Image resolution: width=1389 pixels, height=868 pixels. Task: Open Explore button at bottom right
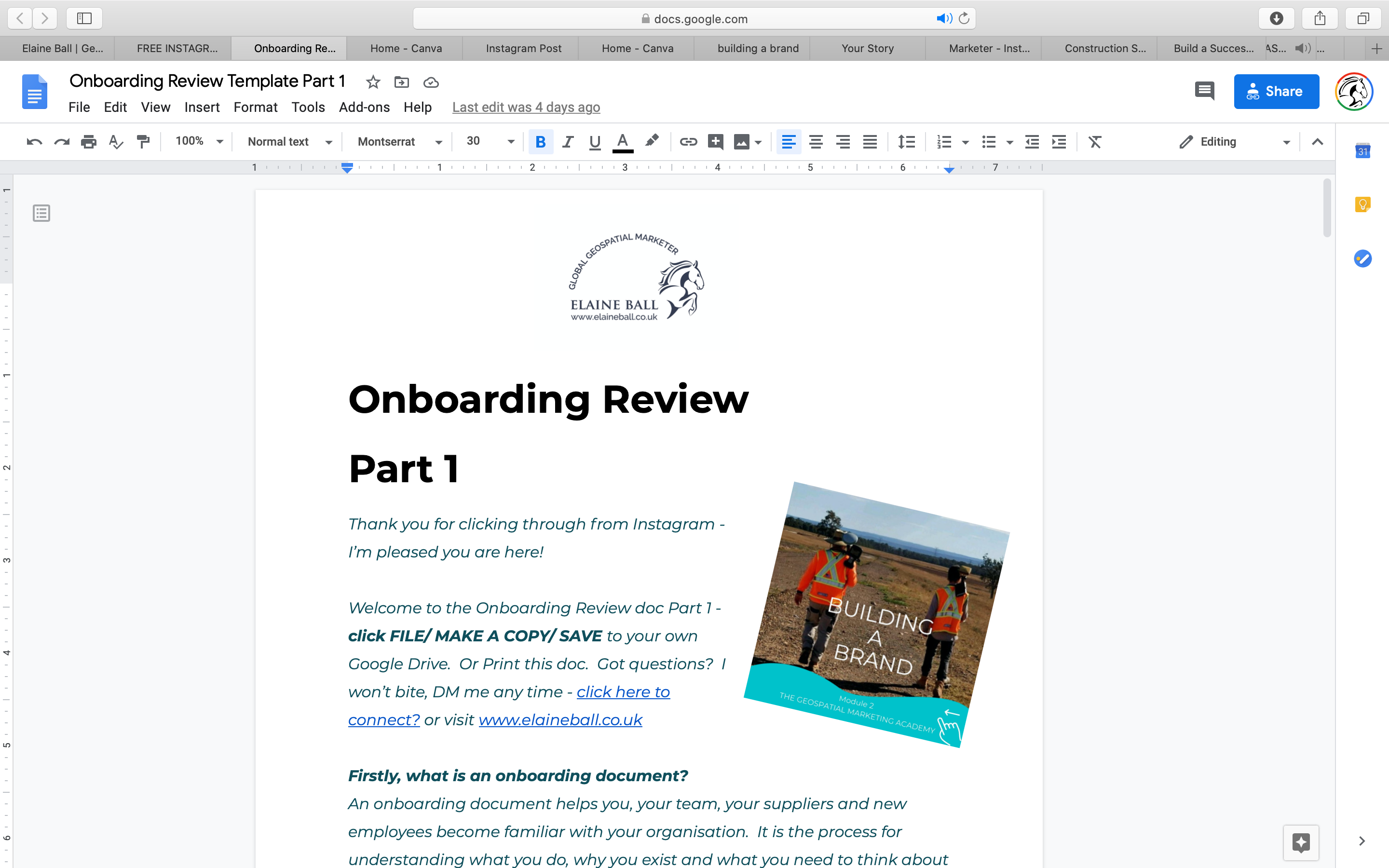coord(1301,843)
